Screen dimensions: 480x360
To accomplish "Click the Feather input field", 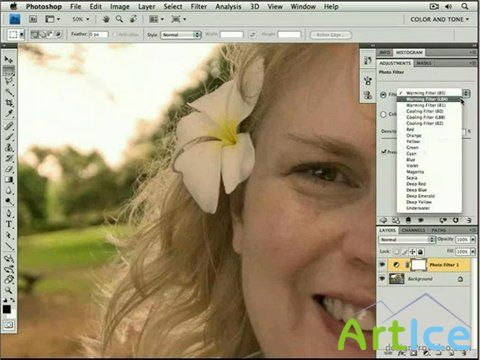I will point(98,35).
